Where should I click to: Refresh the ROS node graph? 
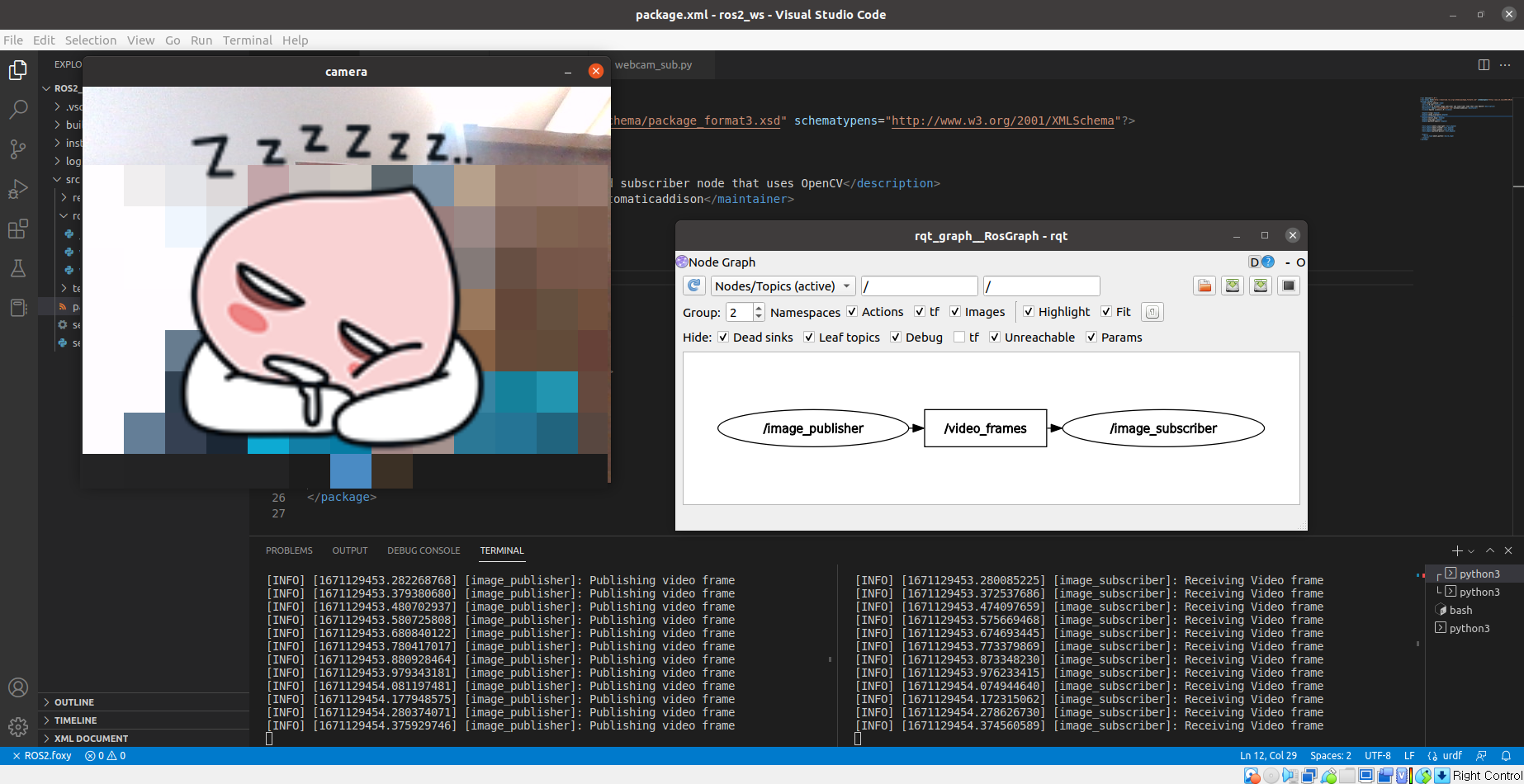[x=694, y=286]
